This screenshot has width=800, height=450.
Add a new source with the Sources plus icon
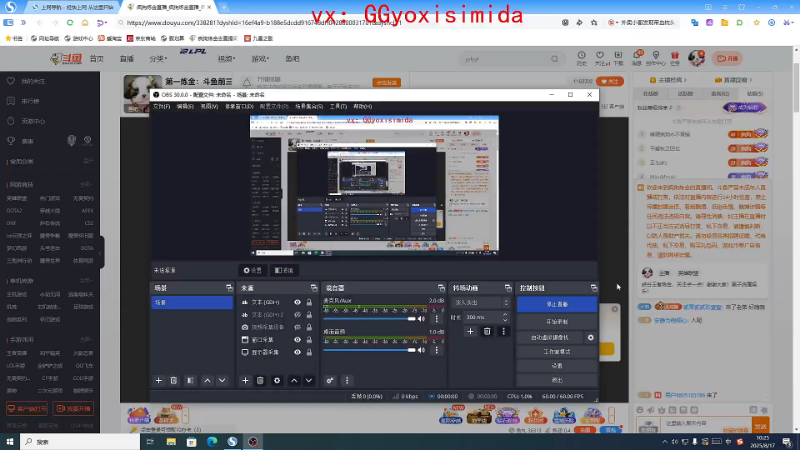[245, 381]
